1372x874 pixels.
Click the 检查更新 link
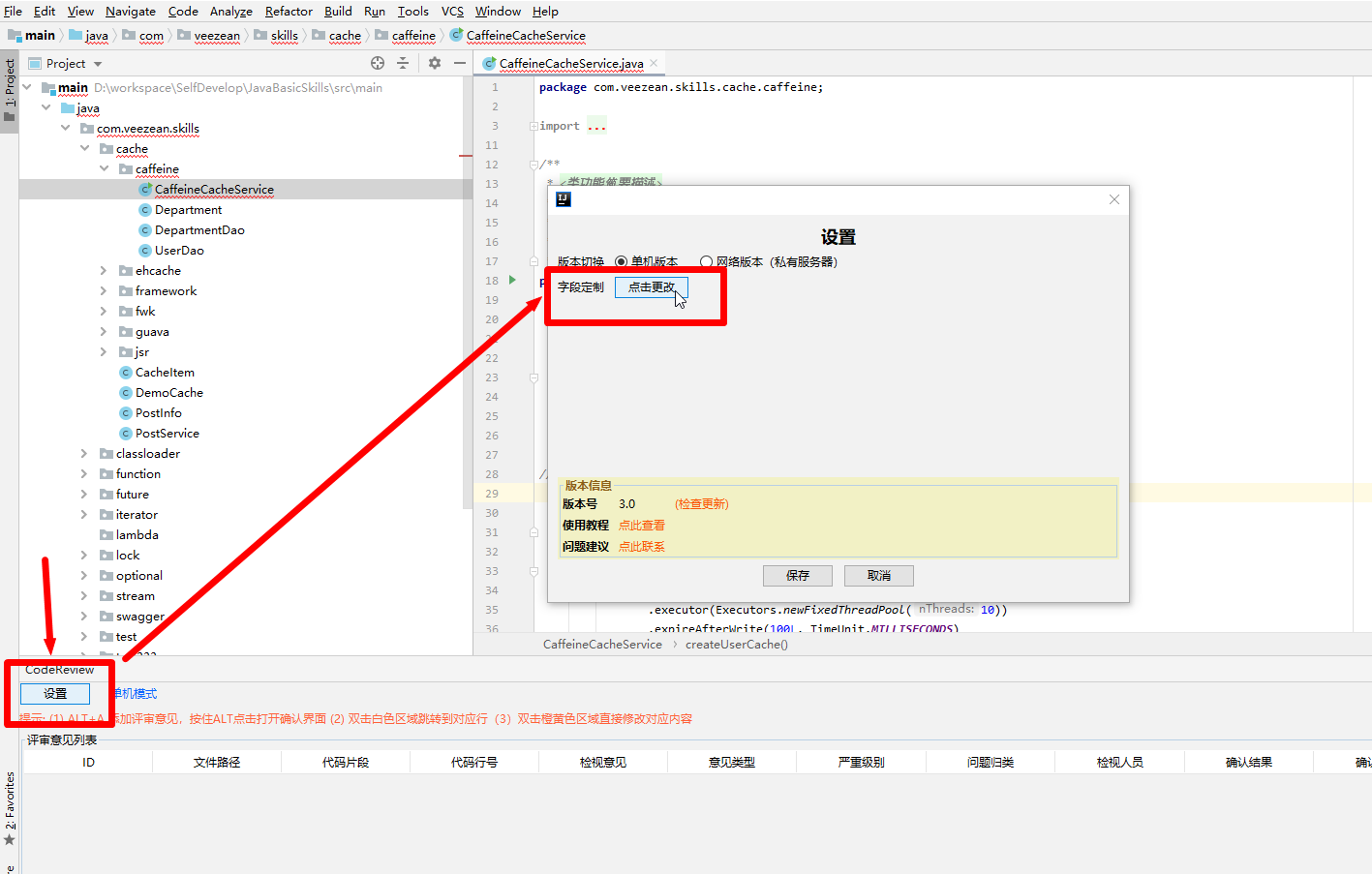701,503
